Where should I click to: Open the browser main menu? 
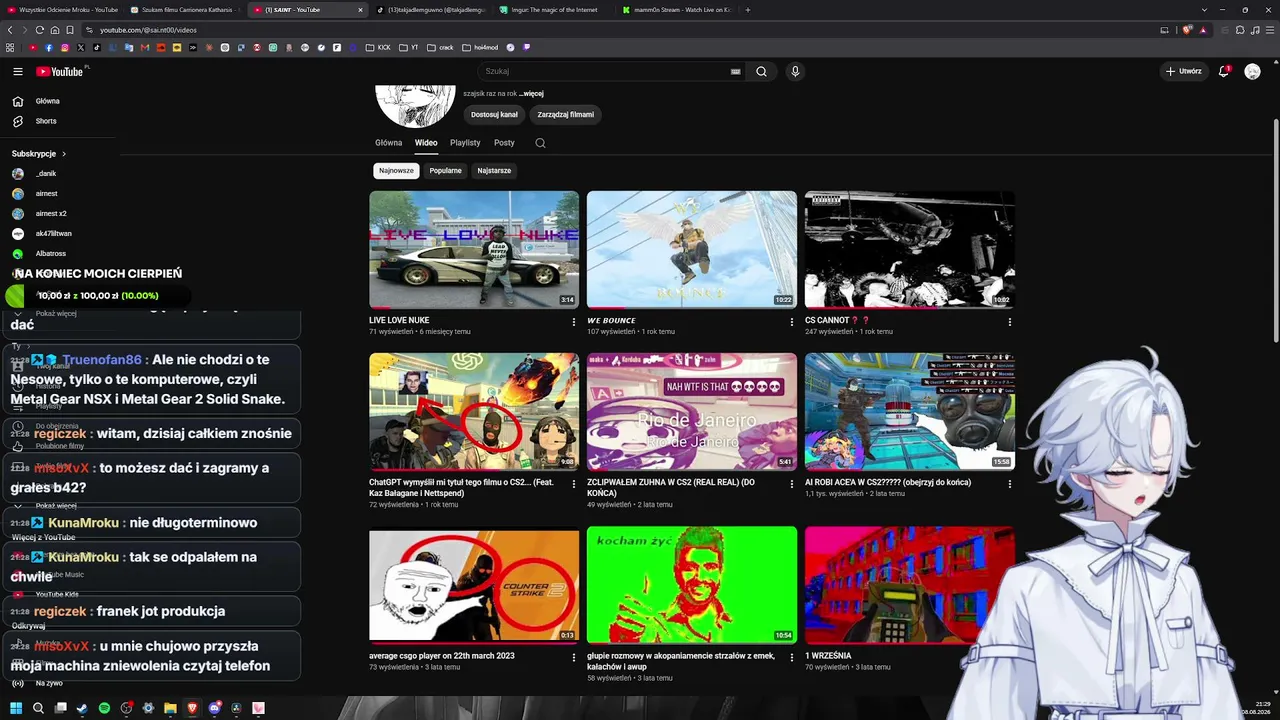(1269, 30)
